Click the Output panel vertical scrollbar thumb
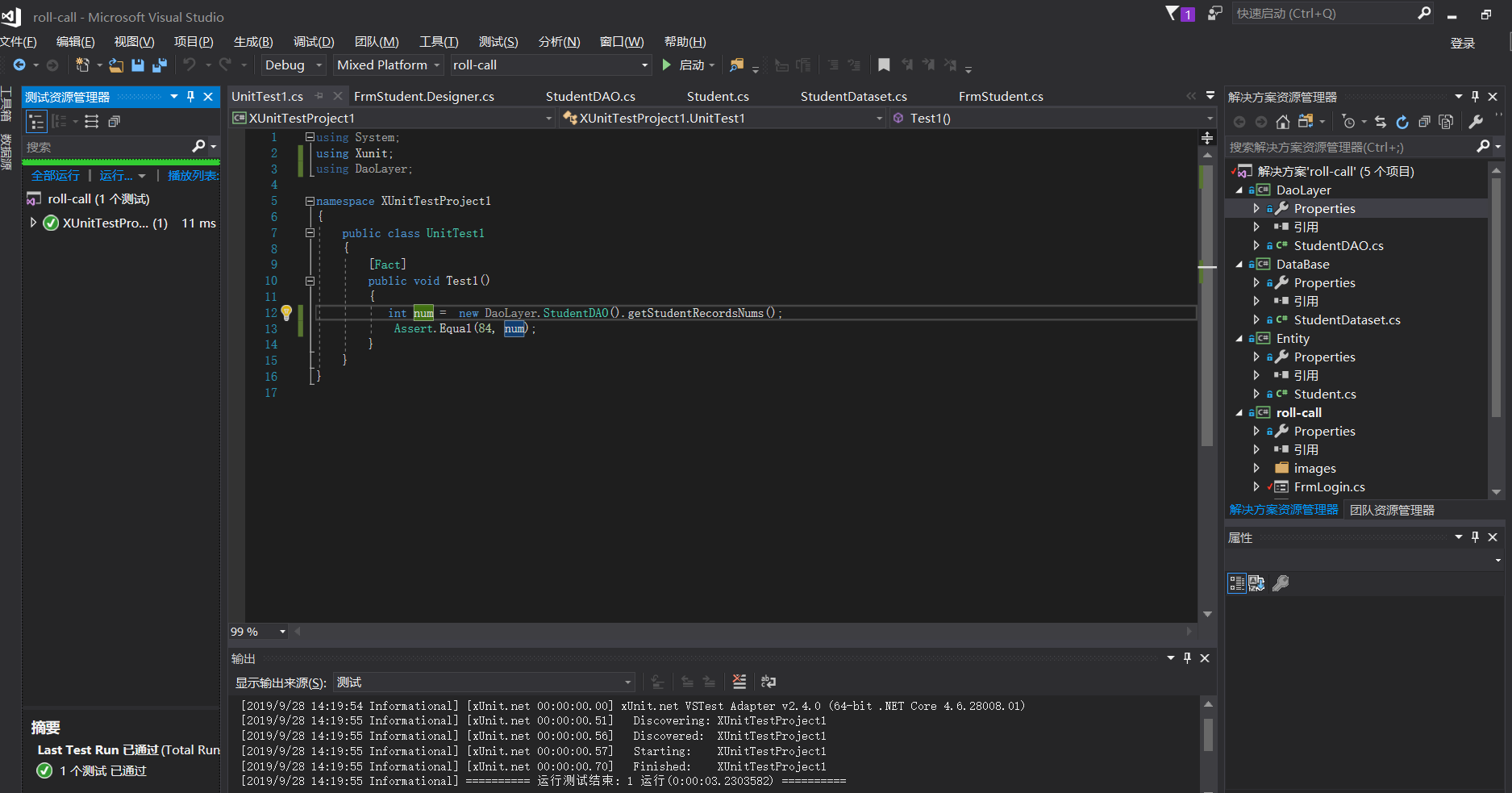Screen dimensions: 1512x793 1208,735
